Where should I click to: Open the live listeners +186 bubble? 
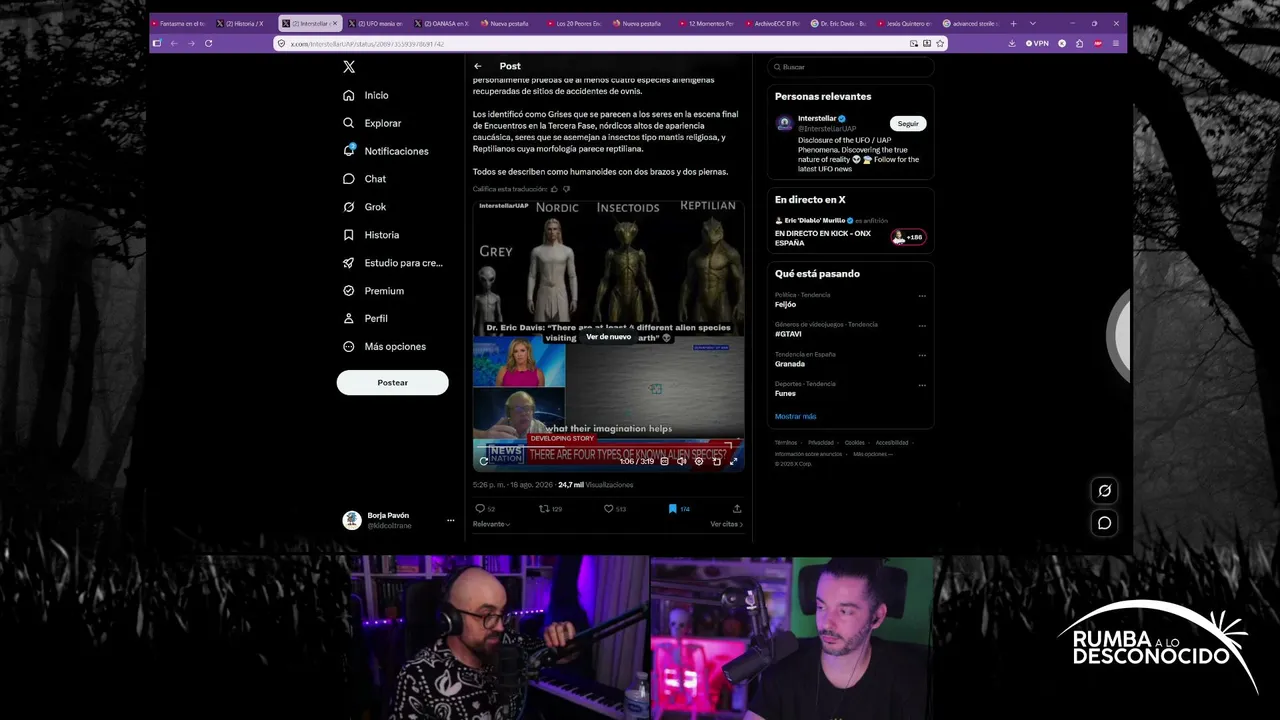(x=908, y=237)
